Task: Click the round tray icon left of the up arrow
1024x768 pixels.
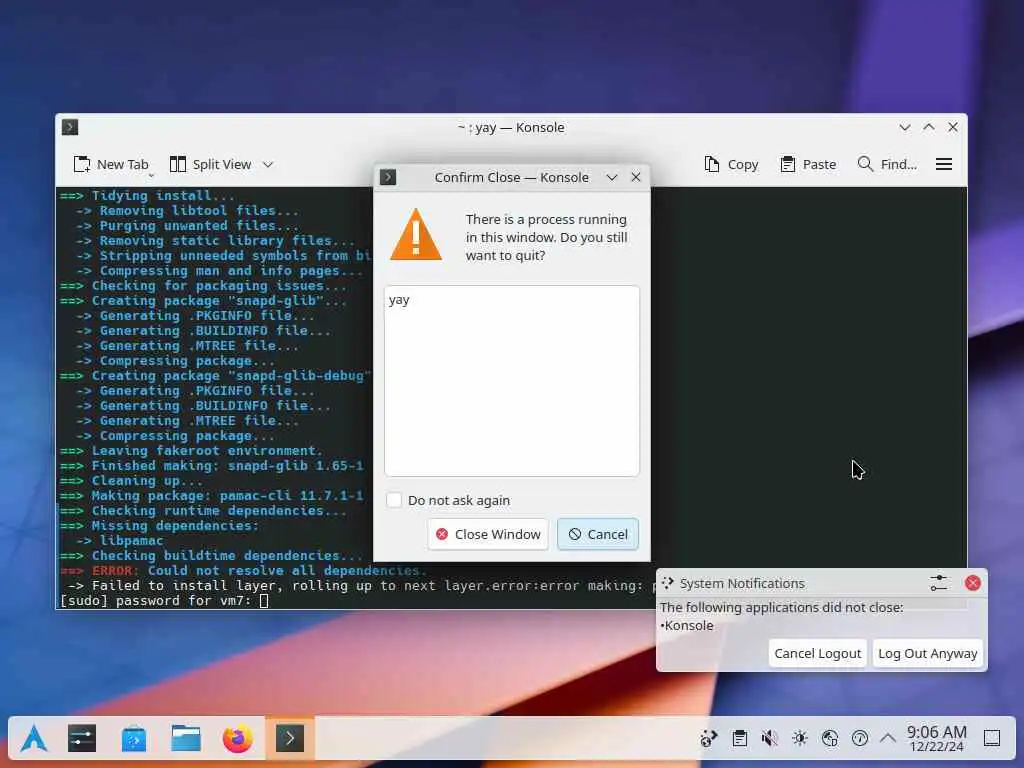Action: pyautogui.click(x=860, y=739)
